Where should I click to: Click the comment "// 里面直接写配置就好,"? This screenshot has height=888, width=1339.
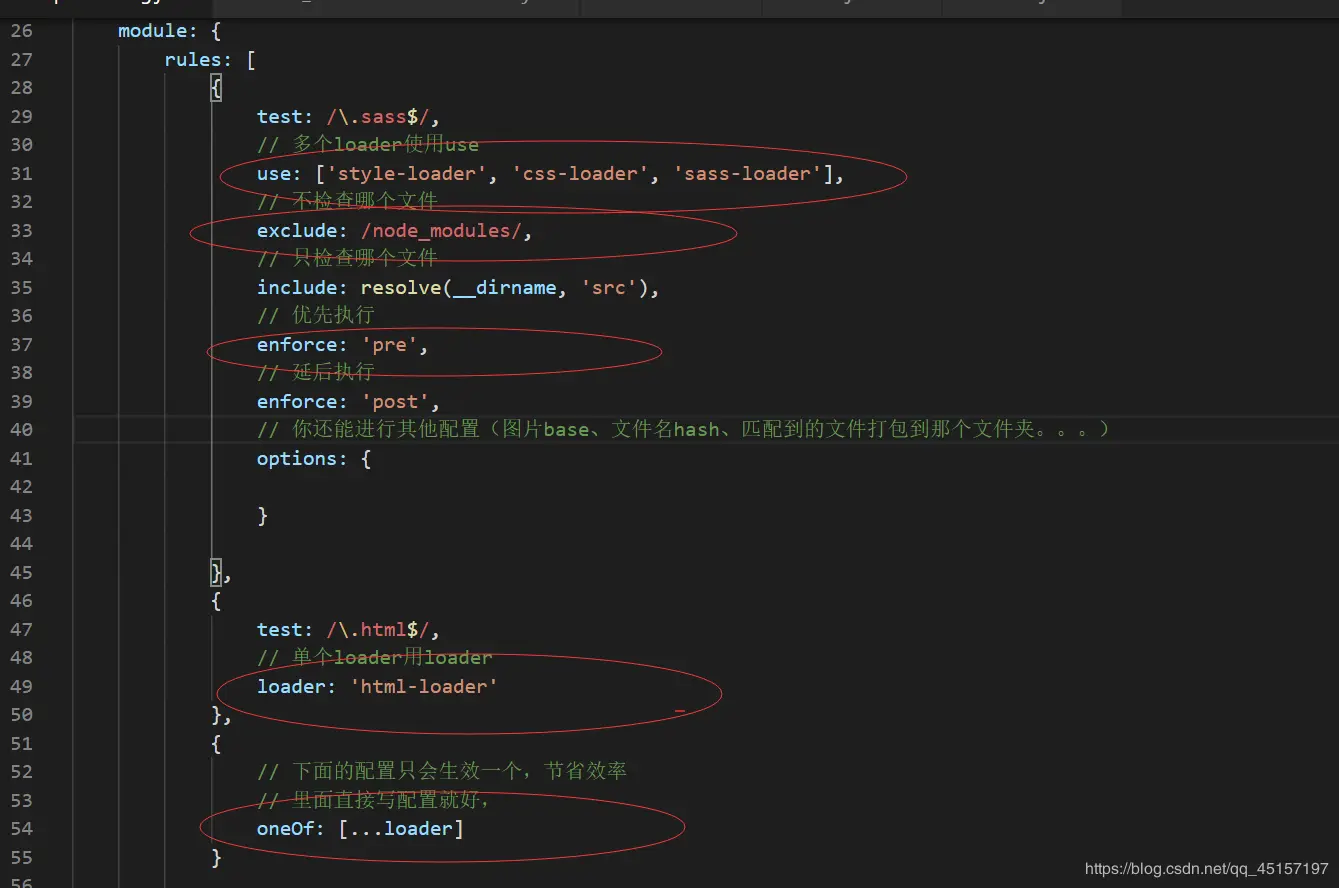pyautogui.click(x=374, y=801)
